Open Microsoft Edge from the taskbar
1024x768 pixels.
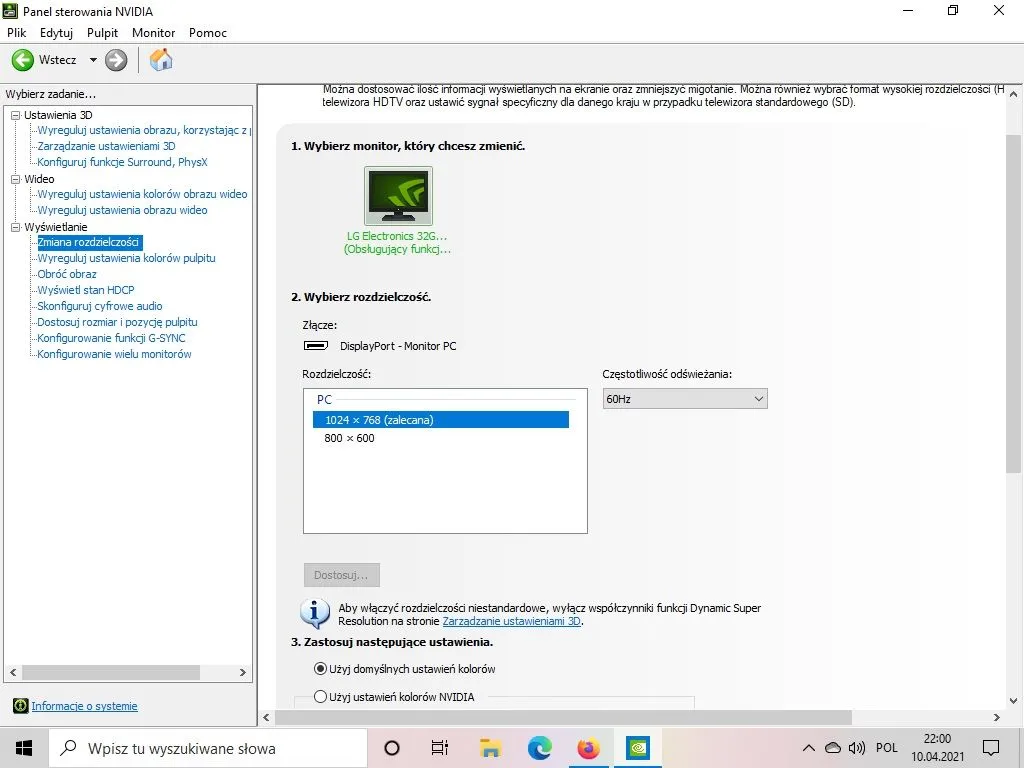(540, 748)
